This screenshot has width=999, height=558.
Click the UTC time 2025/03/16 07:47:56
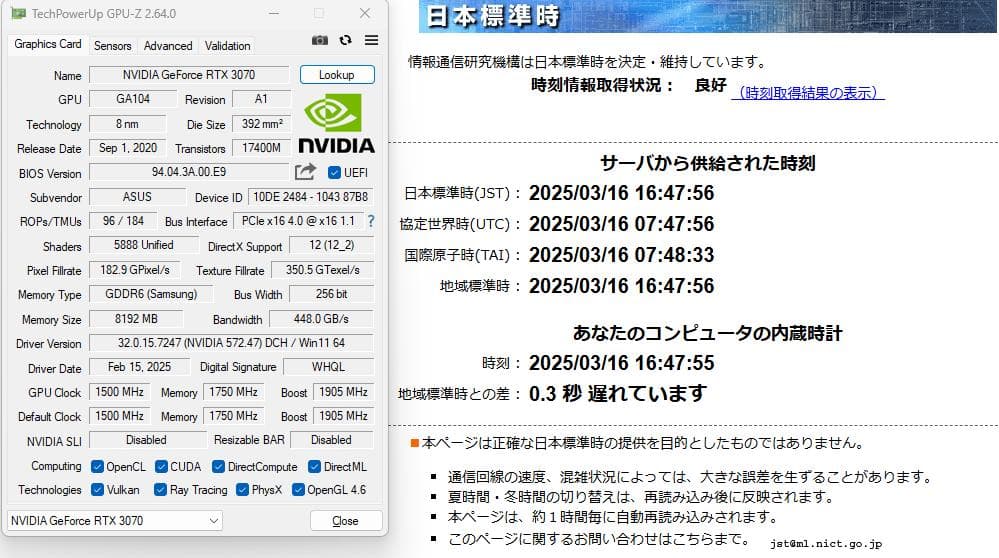pos(621,224)
